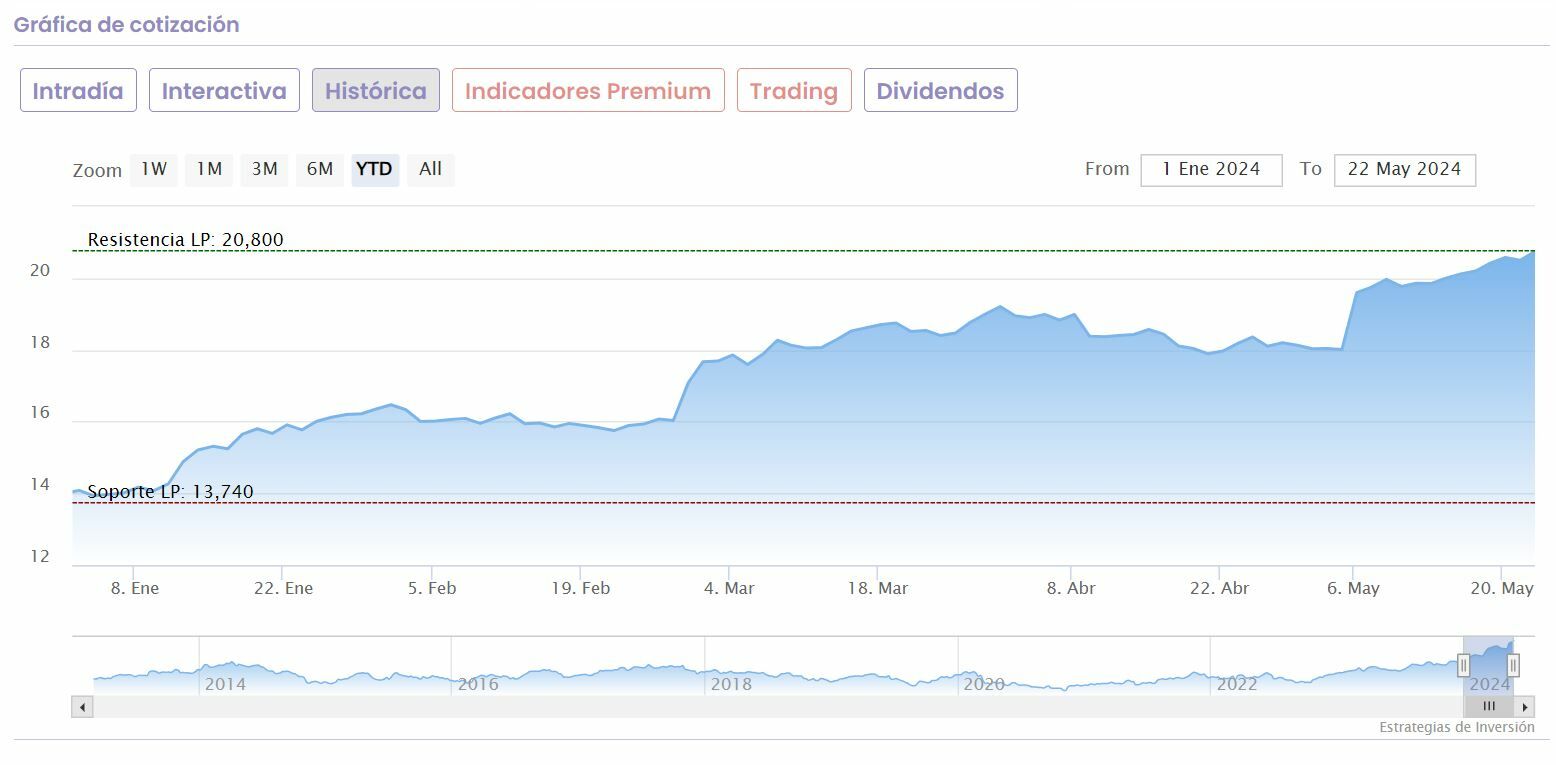Viewport: 1556px width, 765px height.
Task: Select the YTD zoom button
Action: coord(375,169)
